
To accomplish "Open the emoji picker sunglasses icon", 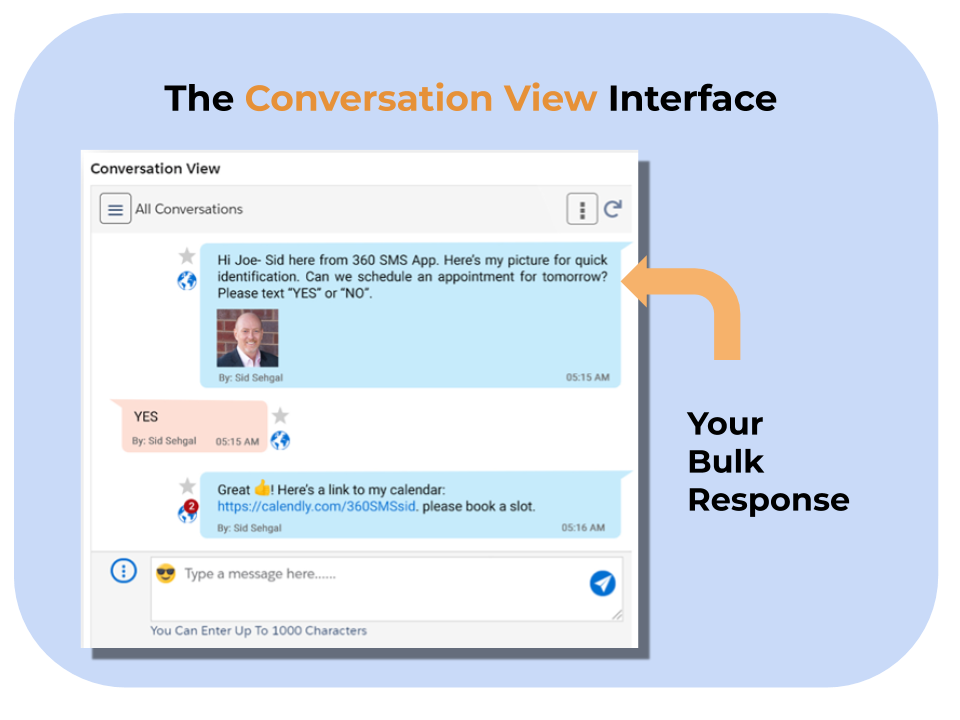I will (x=166, y=574).
